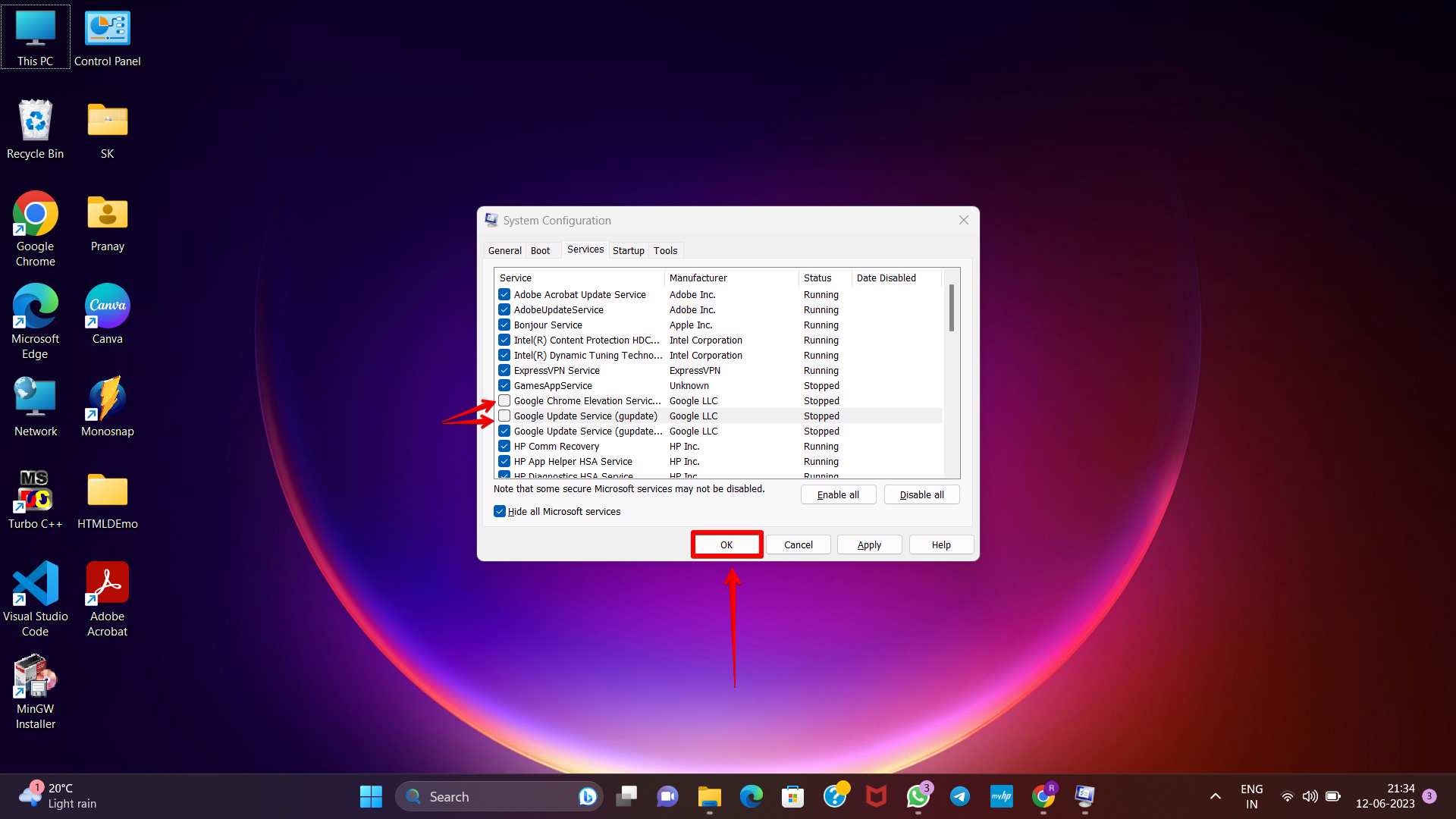Image resolution: width=1456 pixels, height=819 pixels.
Task: Open myHP app from taskbar
Action: (1002, 796)
